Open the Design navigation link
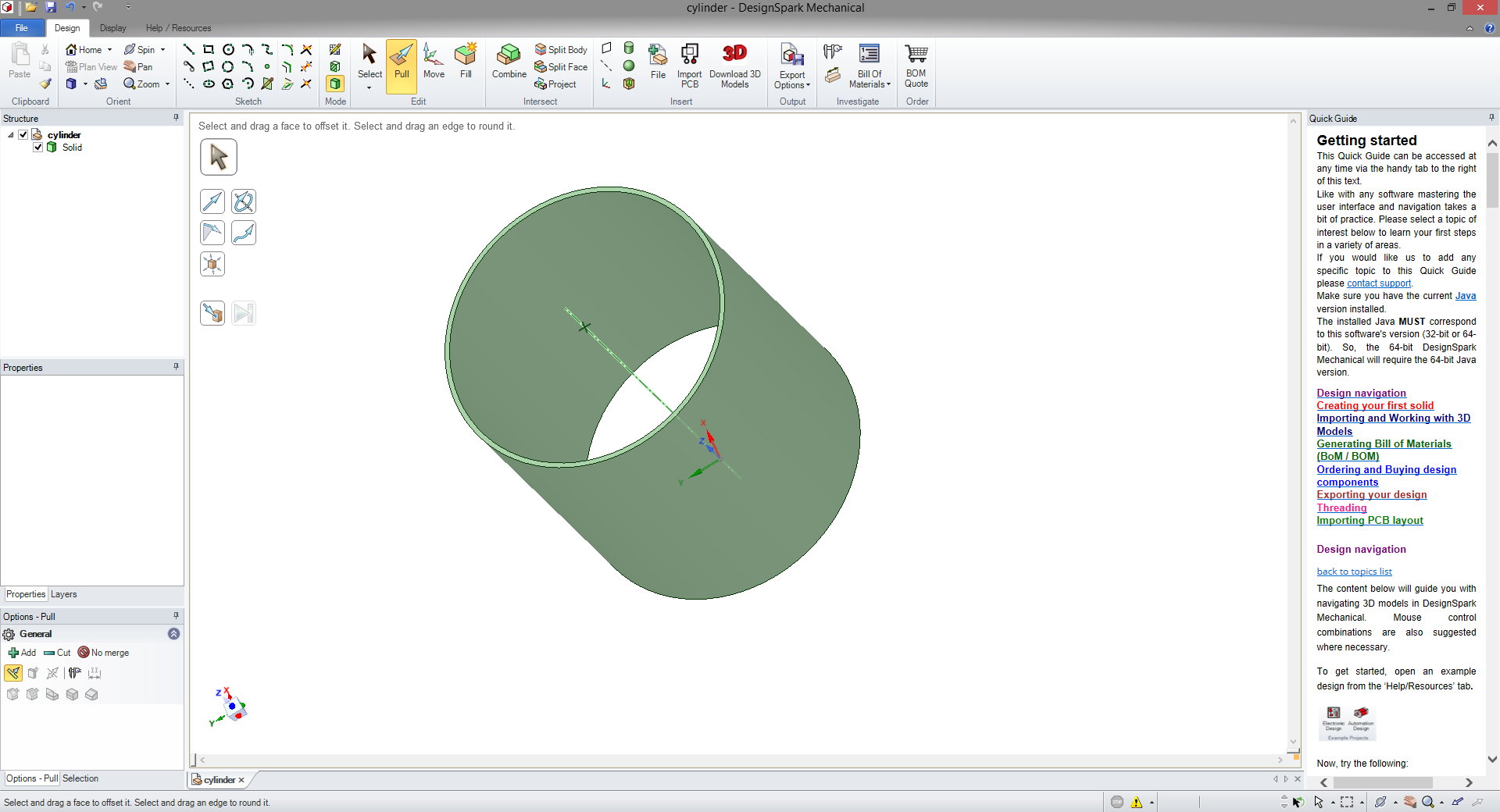This screenshot has height=812, width=1500. [x=1361, y=394]
